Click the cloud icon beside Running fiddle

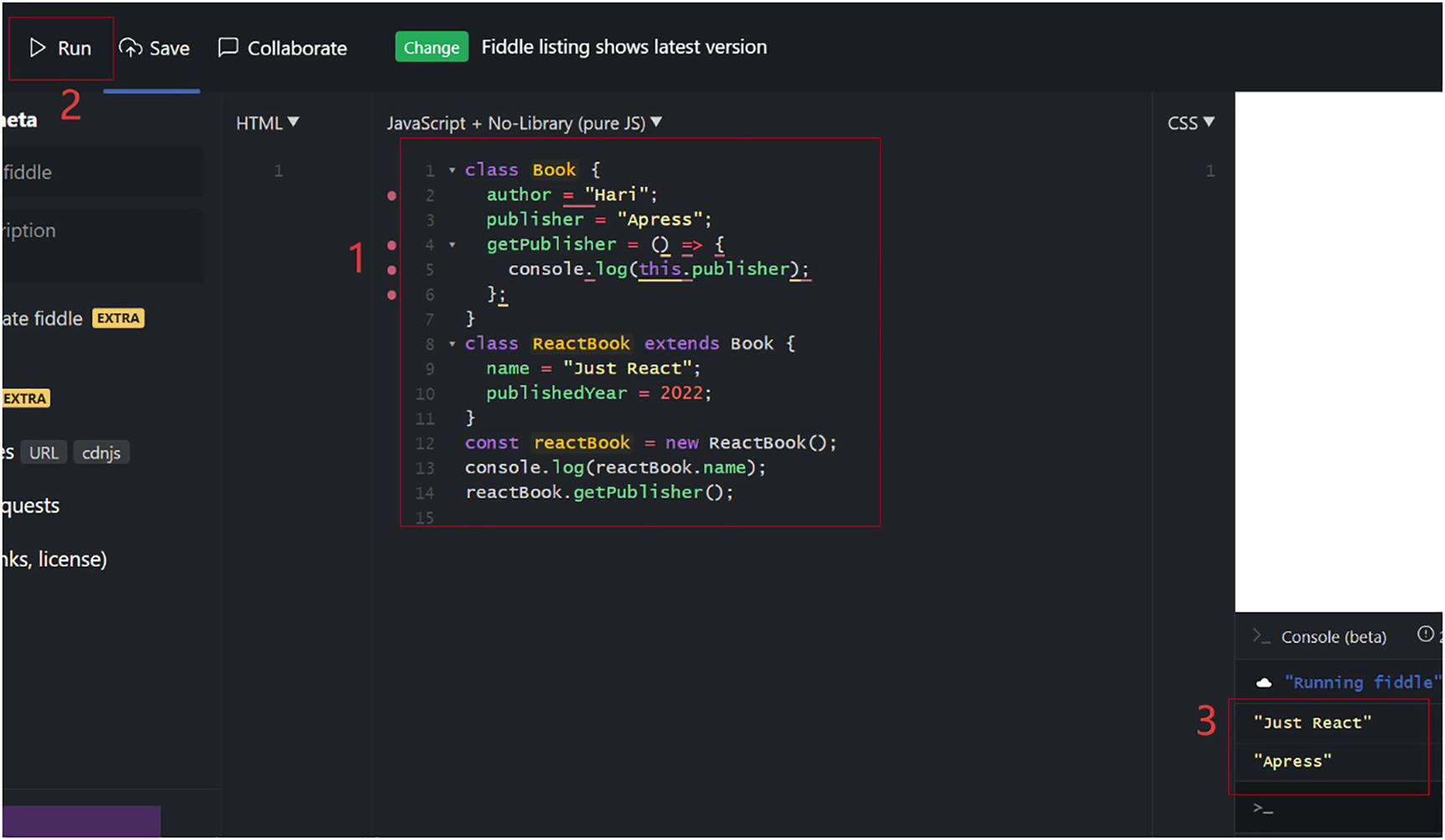(x=1264, y=683)
